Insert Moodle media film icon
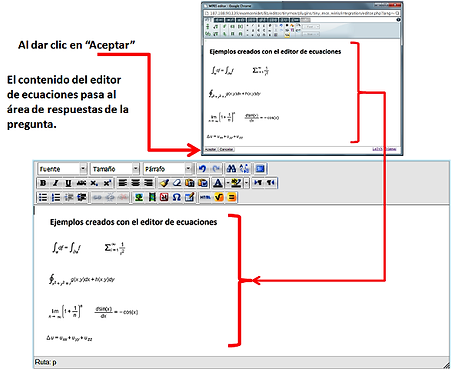The height and width of the screenshot is (369, 451). click(x=152, y=197)
